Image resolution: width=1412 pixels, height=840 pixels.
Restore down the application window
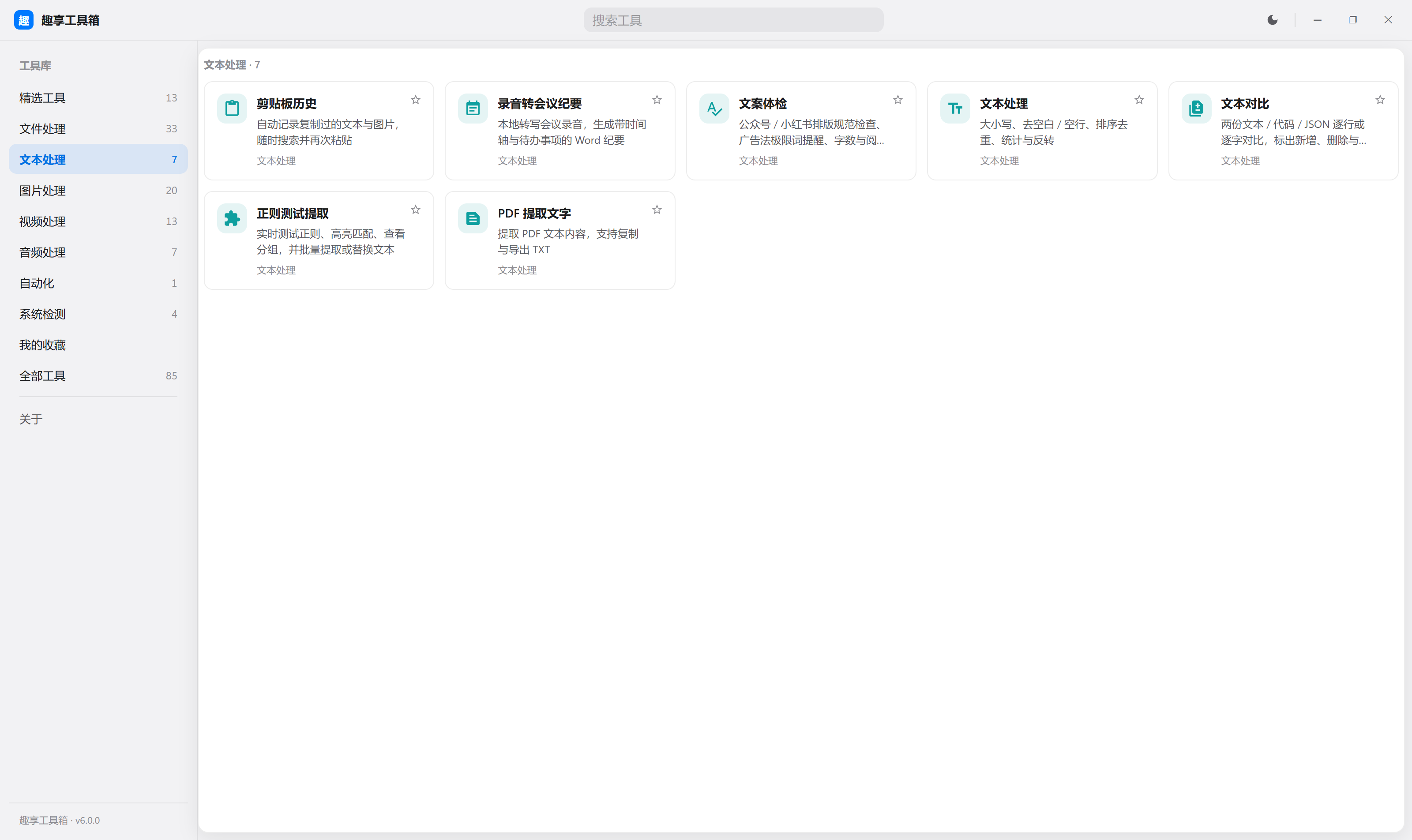tap(1352, 20)
